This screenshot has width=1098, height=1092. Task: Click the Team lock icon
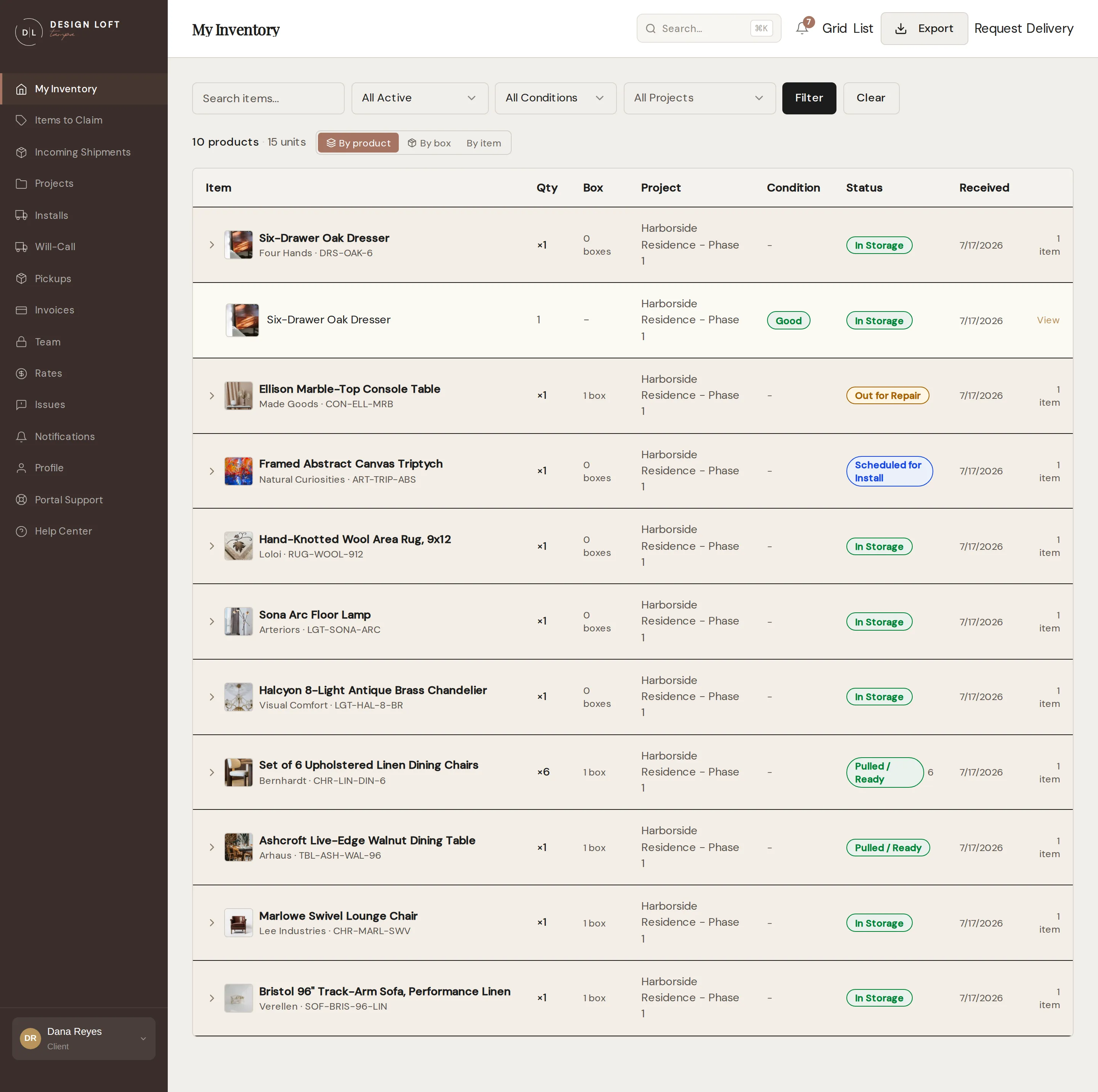[x=22, y=342]
